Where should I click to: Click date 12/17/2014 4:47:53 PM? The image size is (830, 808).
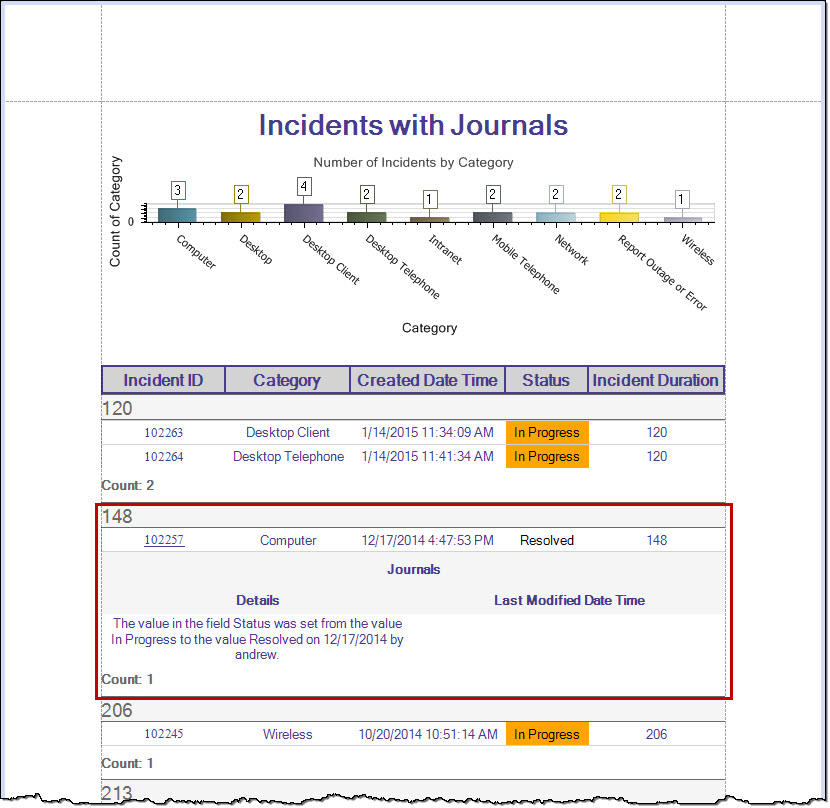tap(427, 540)
